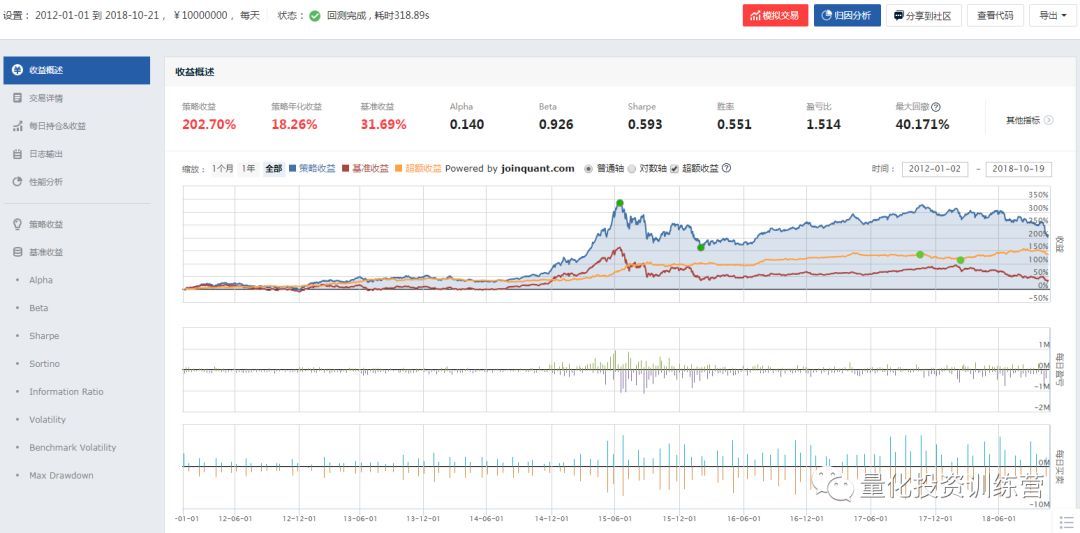The height and width of the screenshot is (533, 1080).
Task: Click the 收益概述 yen icon in sidebar
Action: tap(17, 70)
